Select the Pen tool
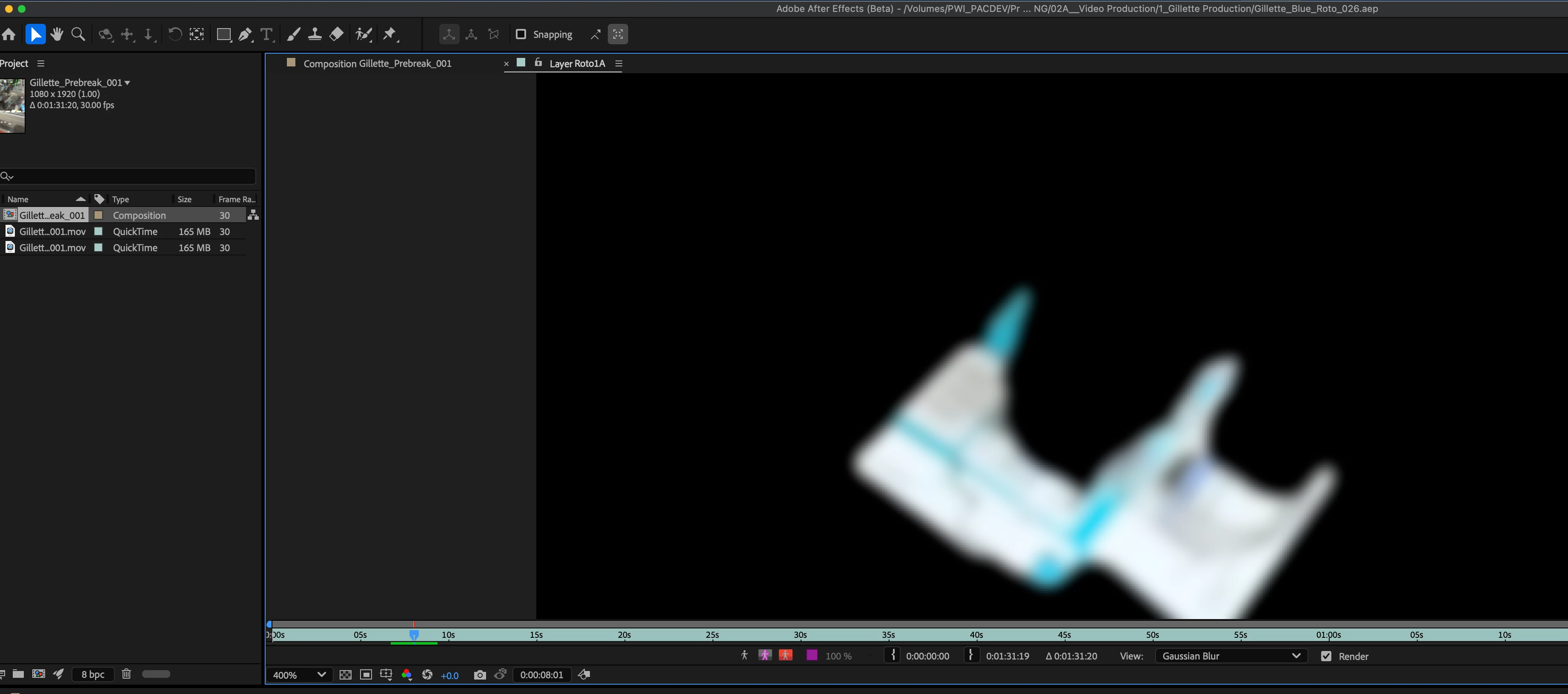The image size is (1568, 694). coord(245,34)
